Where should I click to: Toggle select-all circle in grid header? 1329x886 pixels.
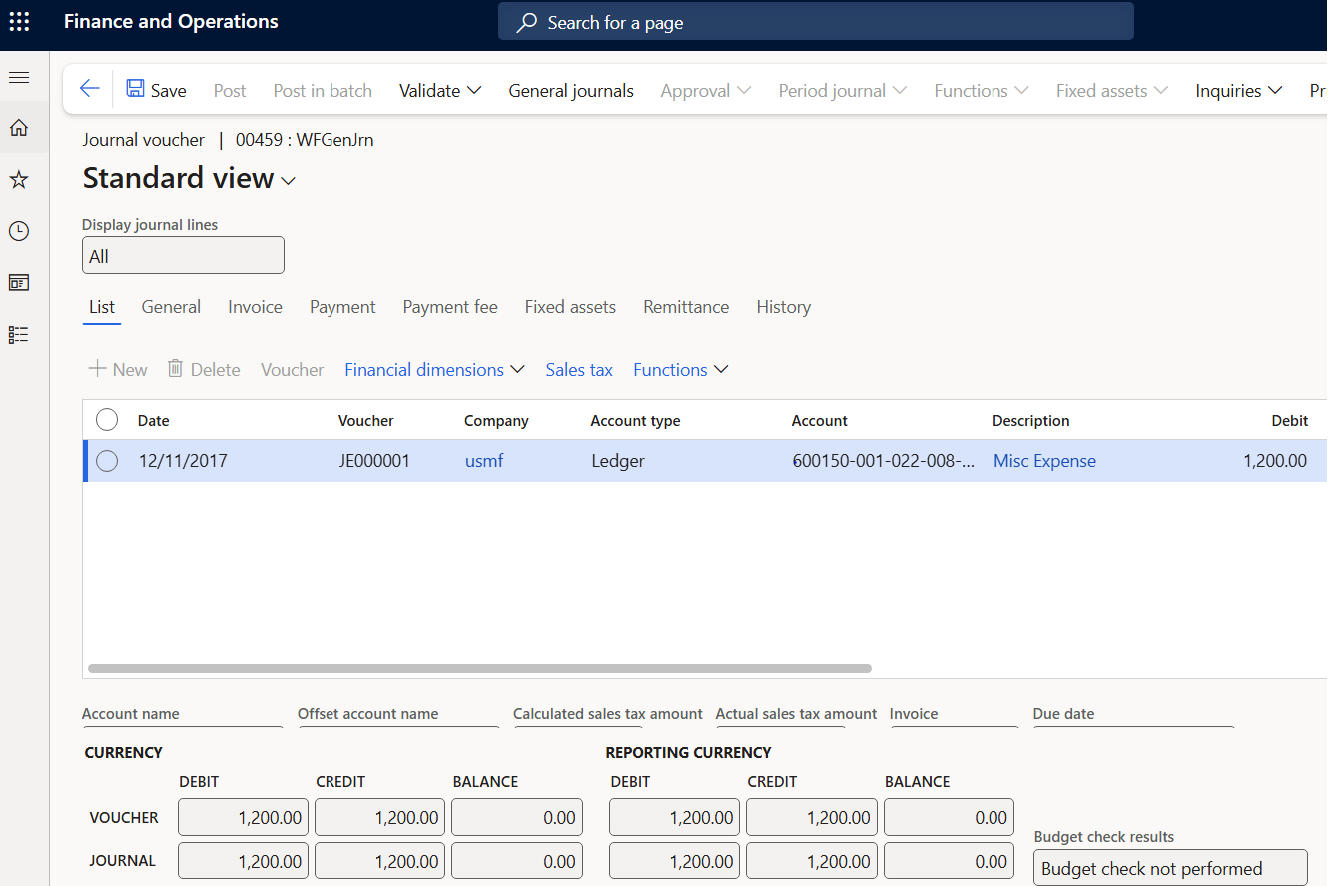pos(107,421)
